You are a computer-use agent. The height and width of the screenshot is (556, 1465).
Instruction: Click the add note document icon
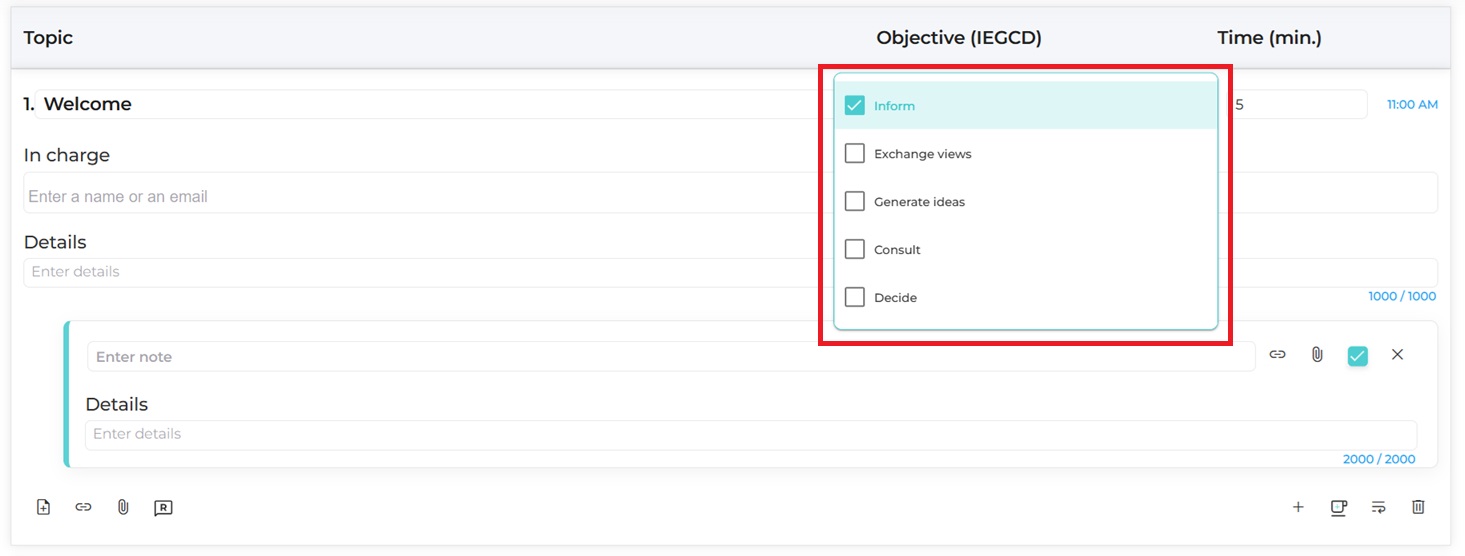[43, 507]
